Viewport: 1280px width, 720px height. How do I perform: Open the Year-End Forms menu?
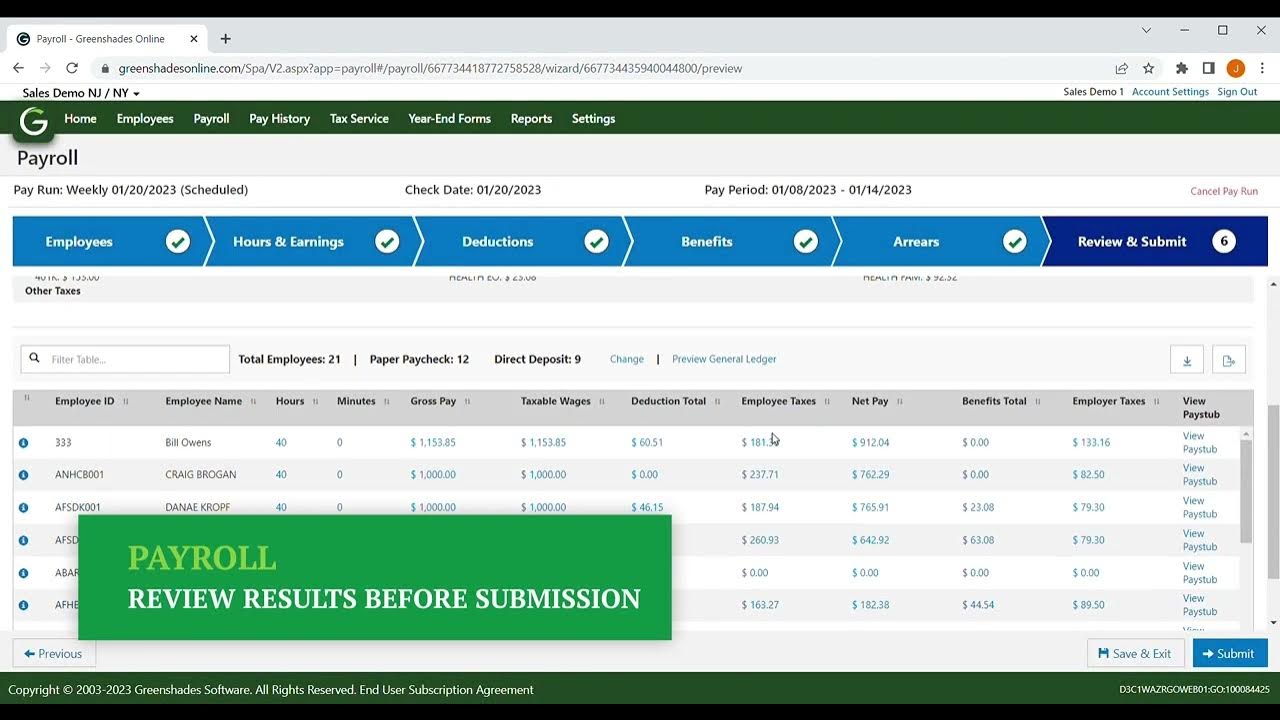click(x=449, y=119)
